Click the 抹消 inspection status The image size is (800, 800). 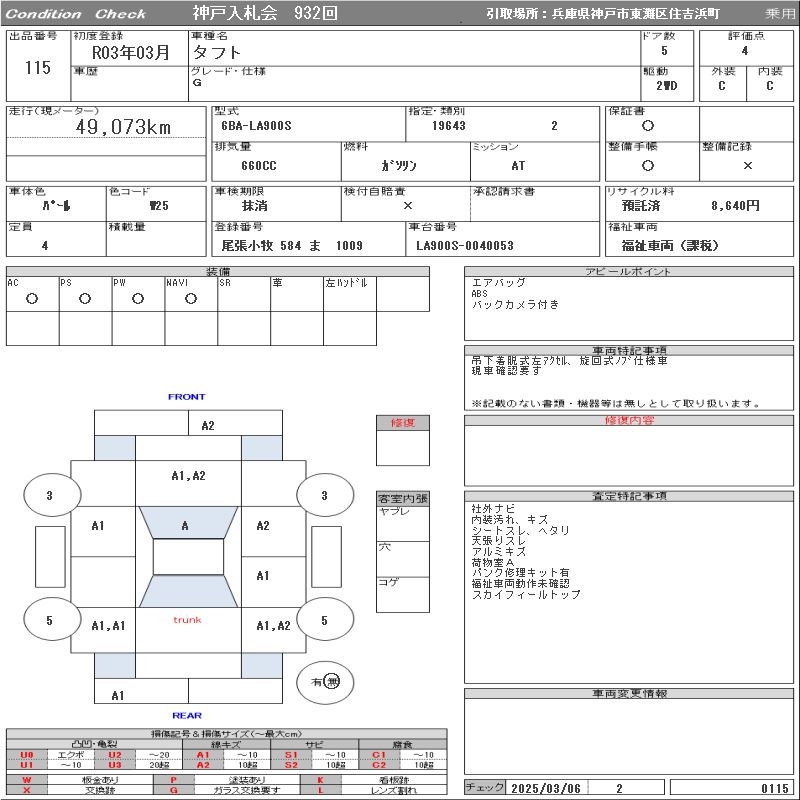point(255,206)
